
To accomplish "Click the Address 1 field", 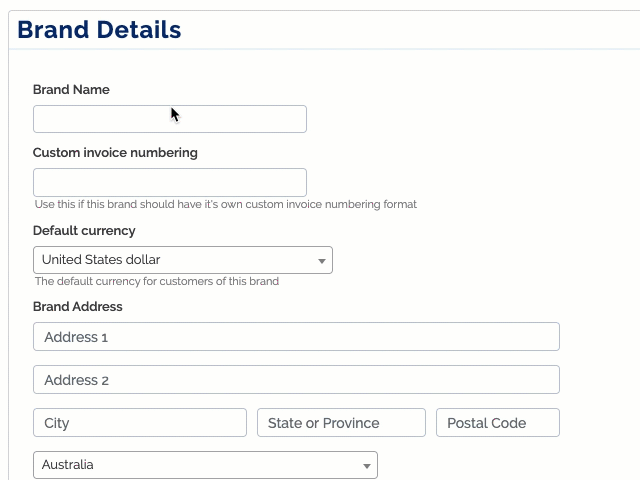I will (296, 337).
